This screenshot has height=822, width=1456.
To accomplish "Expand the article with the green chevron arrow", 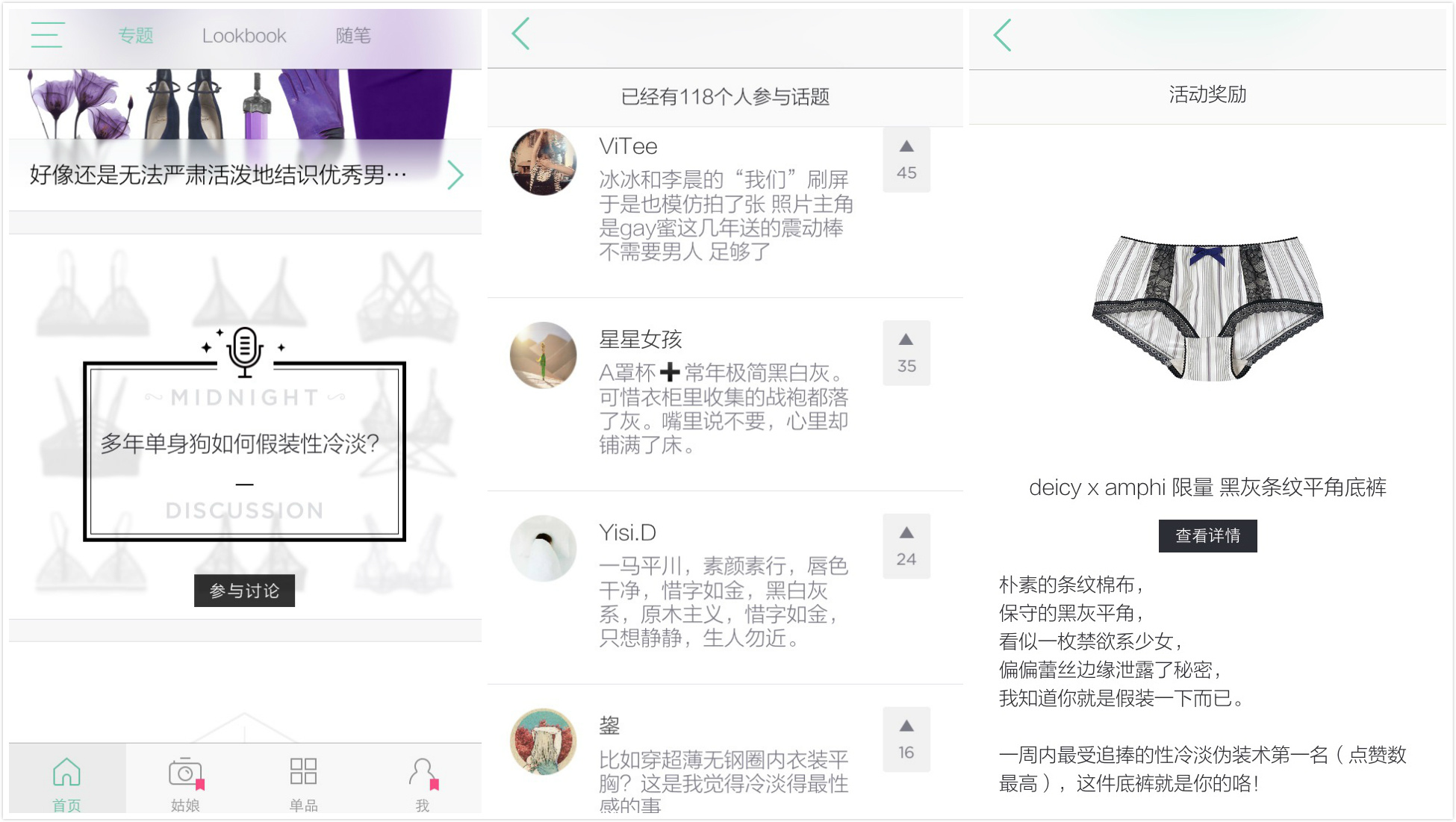I will coord(455,175).
